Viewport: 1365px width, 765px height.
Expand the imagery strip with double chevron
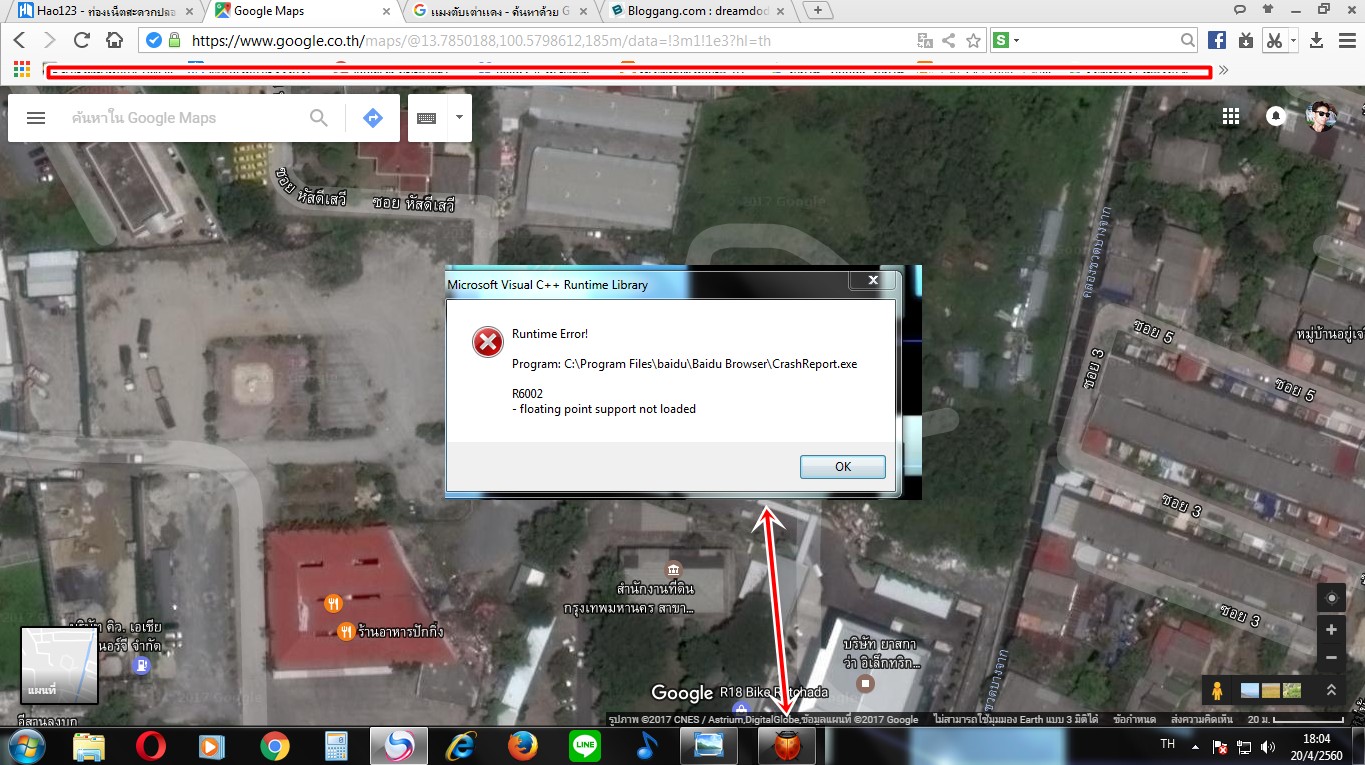click(1331, 690)
